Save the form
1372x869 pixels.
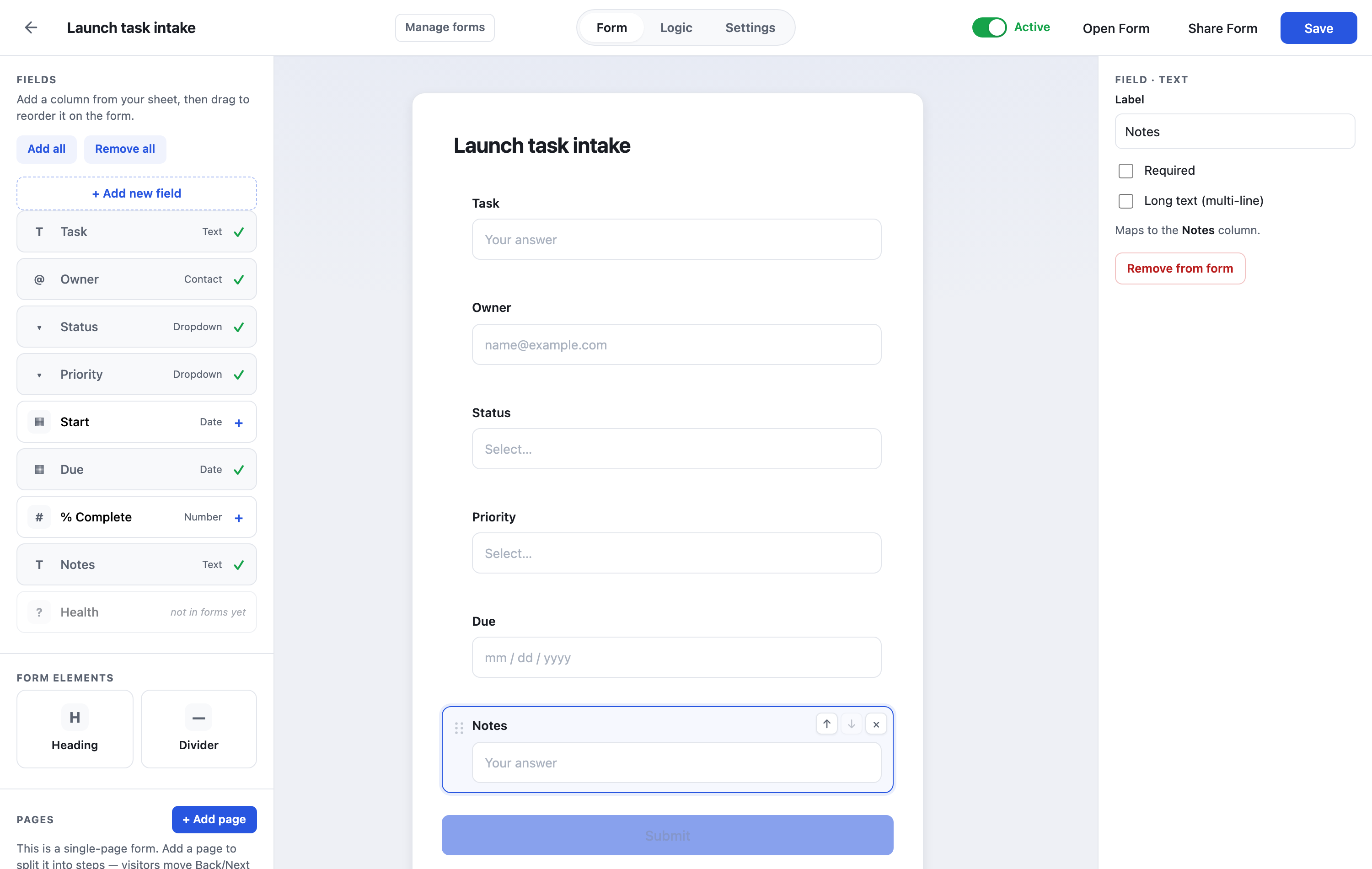1318,28
